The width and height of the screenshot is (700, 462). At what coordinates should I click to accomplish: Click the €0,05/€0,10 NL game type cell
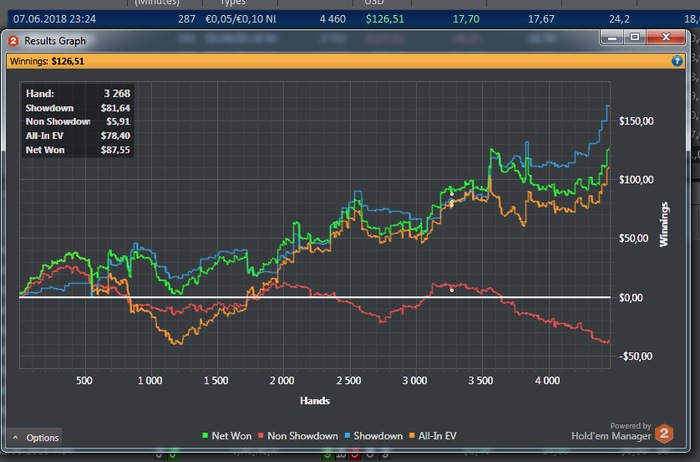click(240, 19)
